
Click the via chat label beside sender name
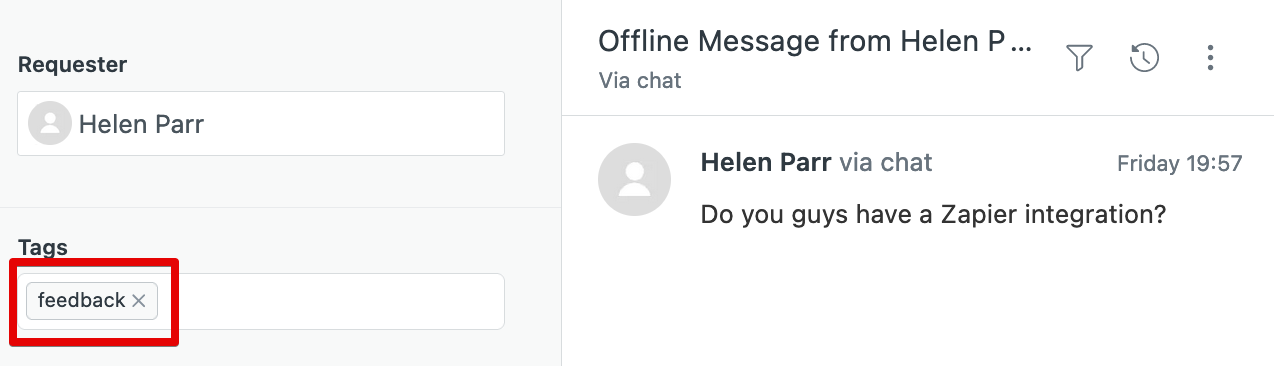[x=886, y=162]
